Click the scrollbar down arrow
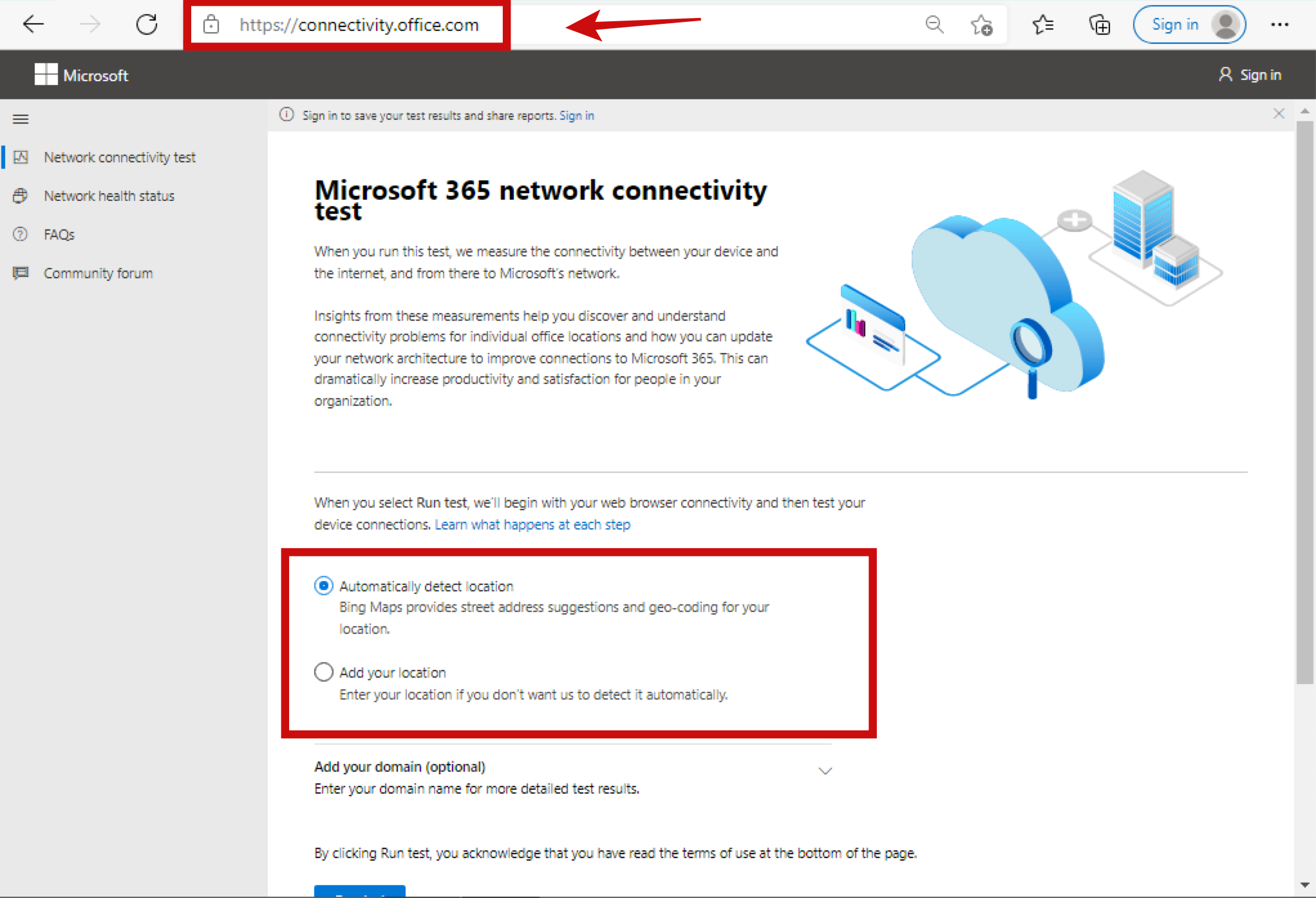The height and width of the screenshot is (898, 1316). [1305, 885]
